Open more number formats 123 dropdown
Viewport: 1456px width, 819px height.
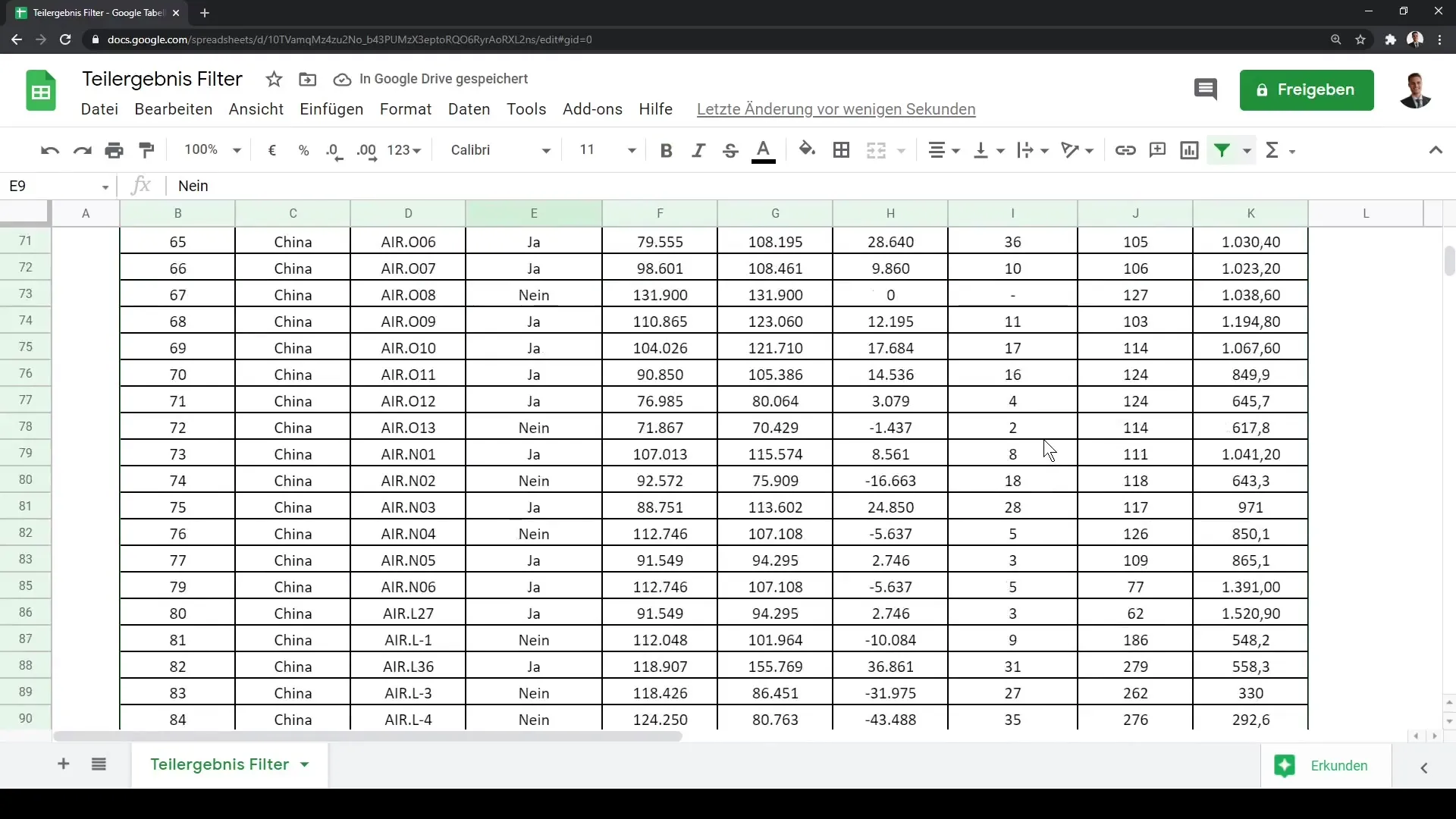click(403, 150)
